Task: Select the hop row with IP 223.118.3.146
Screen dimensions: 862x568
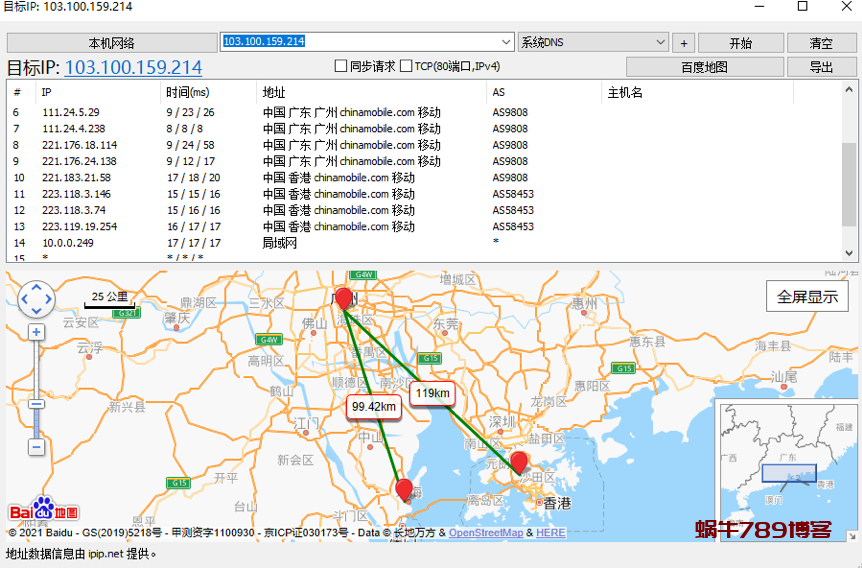Action: tap(77, 194)
